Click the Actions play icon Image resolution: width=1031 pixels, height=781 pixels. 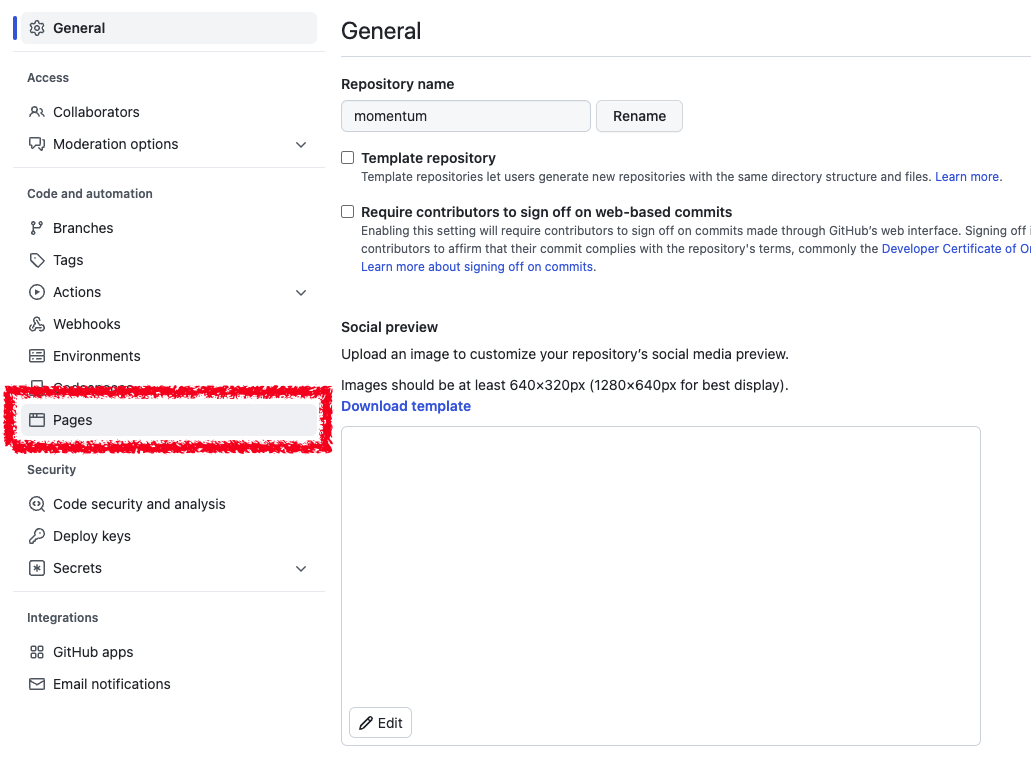[x=37, y=292]
